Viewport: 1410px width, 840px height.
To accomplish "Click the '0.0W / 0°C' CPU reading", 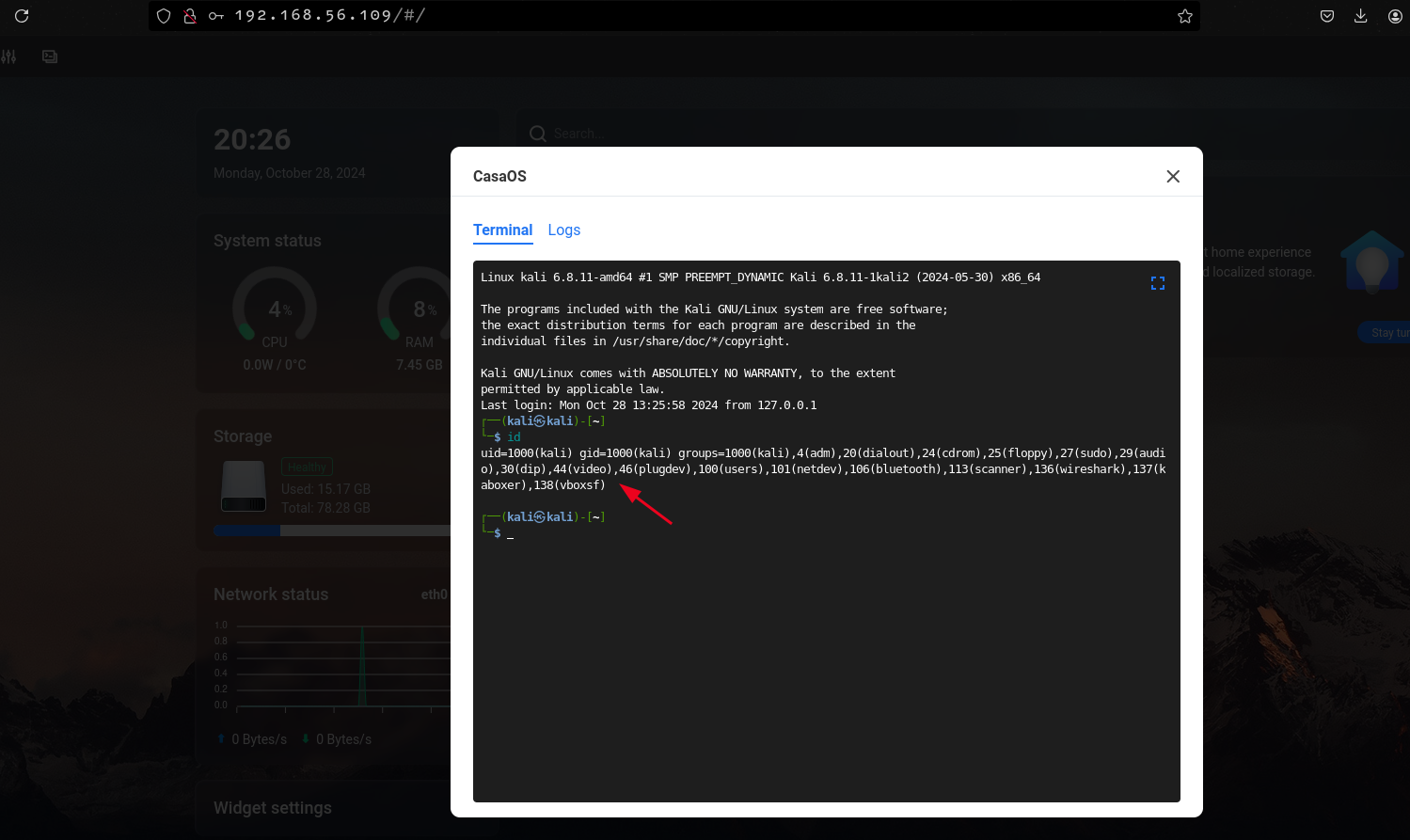I will pyautogui.click(x=275, y=365).
